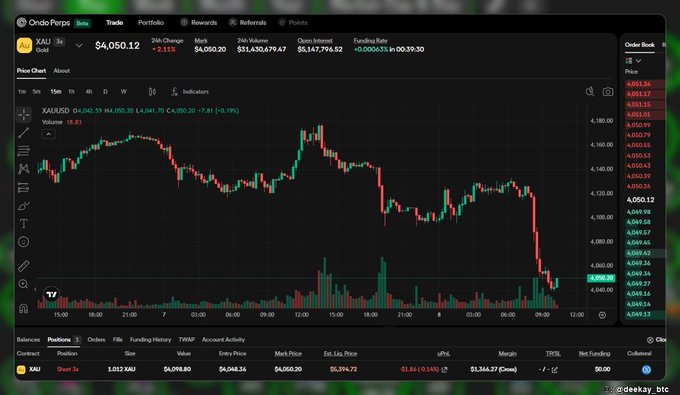Click the 4,050.20 current price axis label
The height and width of the screenshot is (395, 680).
pos(601,278)
